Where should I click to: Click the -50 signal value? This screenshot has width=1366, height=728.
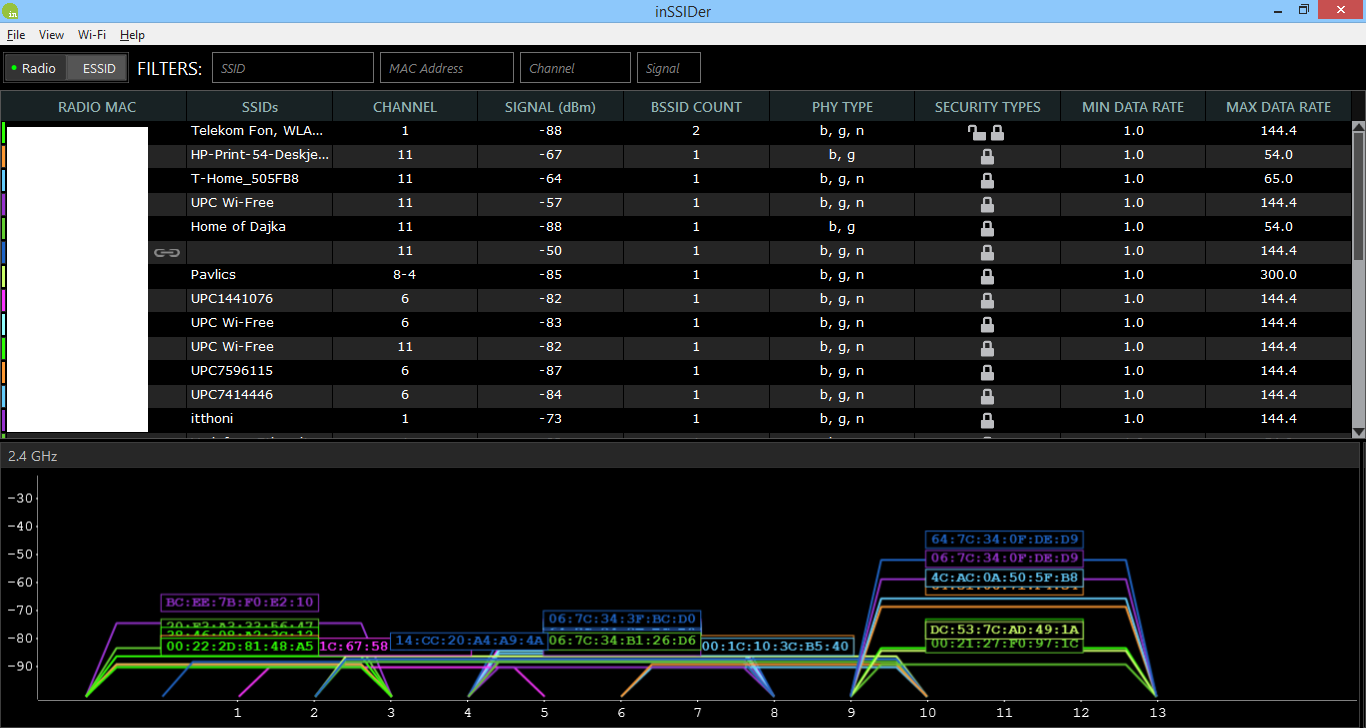[550, 251]
